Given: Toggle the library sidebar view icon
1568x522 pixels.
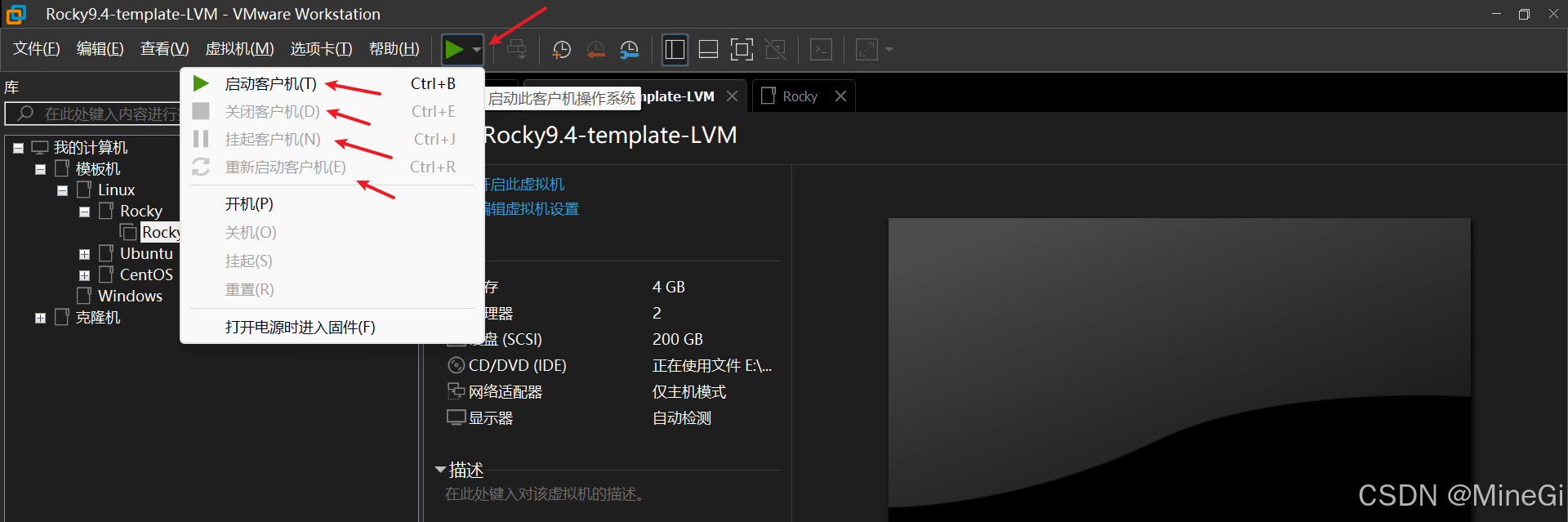Looking at the screenshot, I should click(675, 50).
